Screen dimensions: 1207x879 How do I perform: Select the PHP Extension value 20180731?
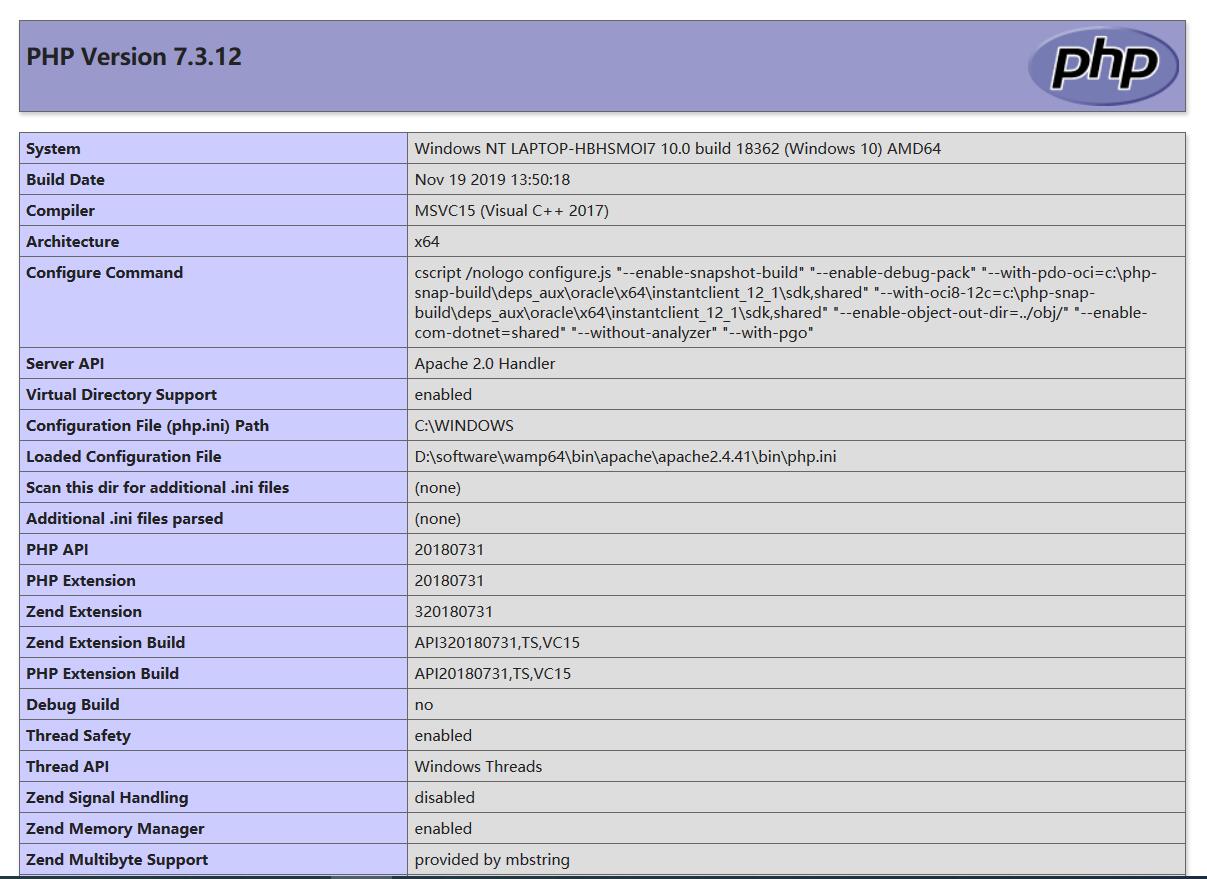click(x=449, y=581)
